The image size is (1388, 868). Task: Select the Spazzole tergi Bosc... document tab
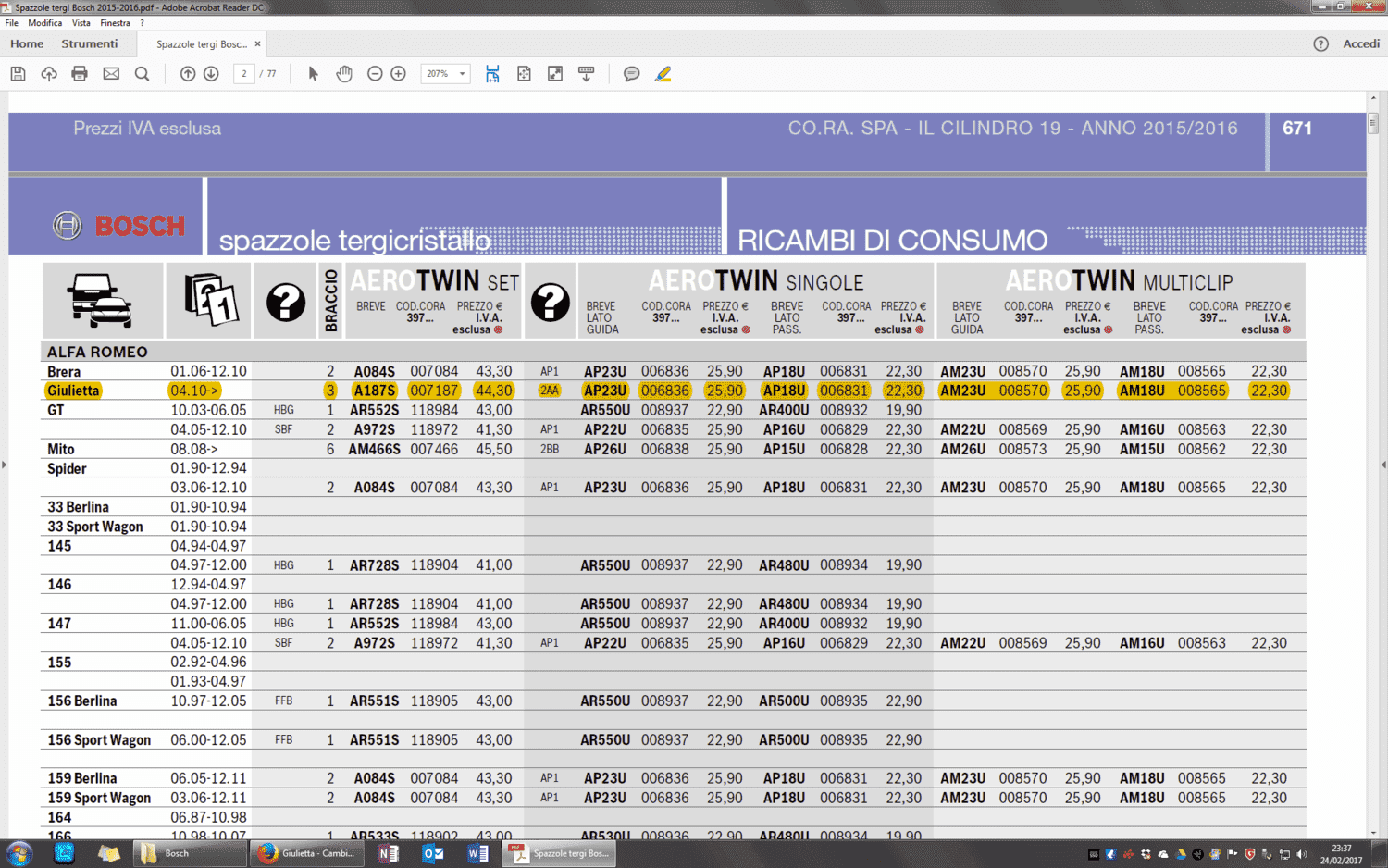tap(202, 44)
